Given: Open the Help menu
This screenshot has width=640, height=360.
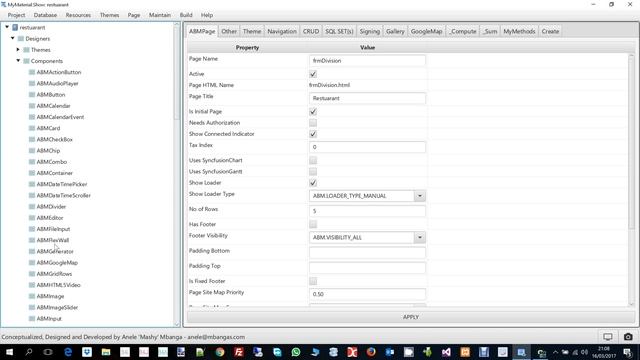Looking at the screenshot, I should tap(207, 15).
